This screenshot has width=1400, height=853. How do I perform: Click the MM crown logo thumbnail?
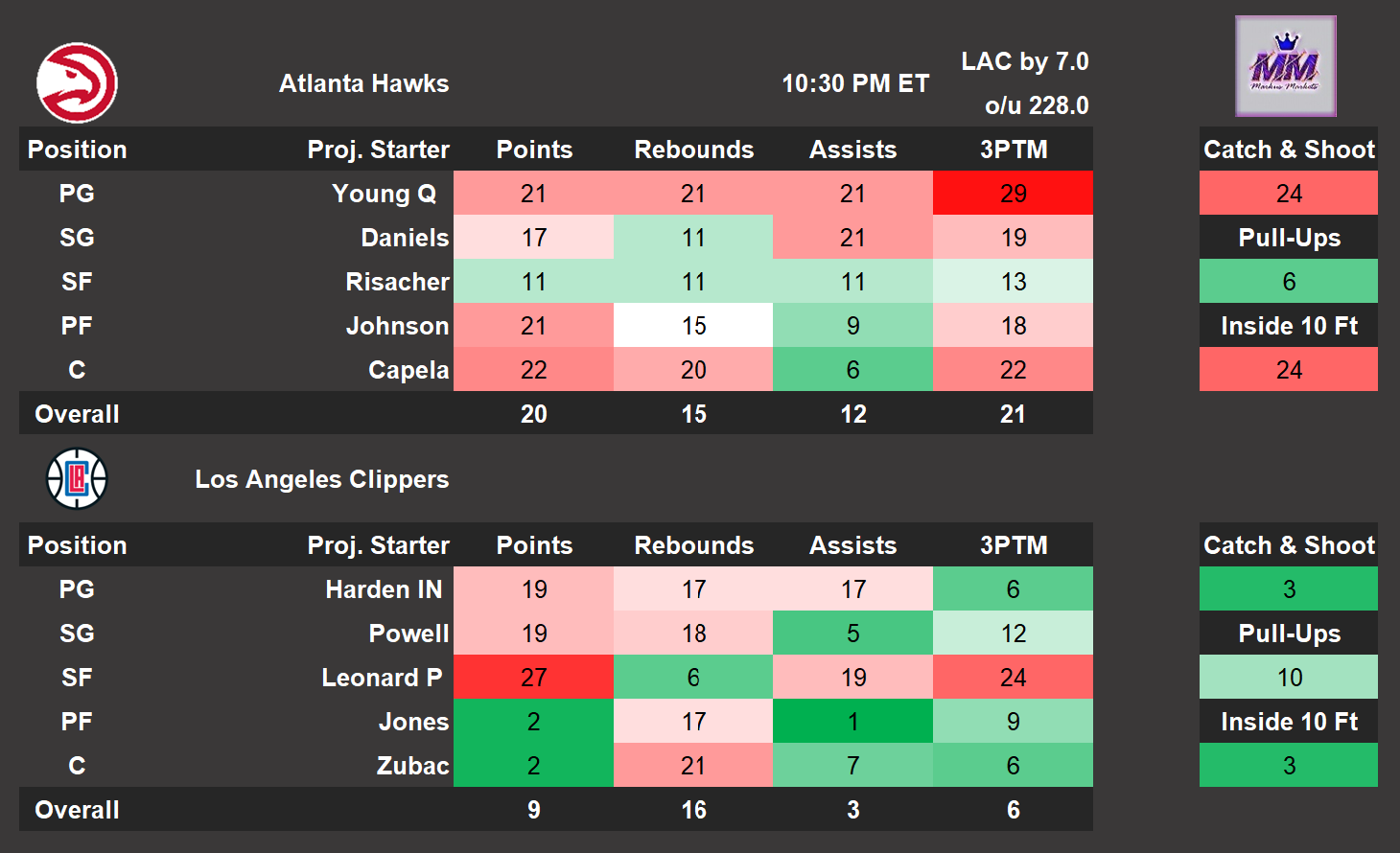pos(1285,66)
